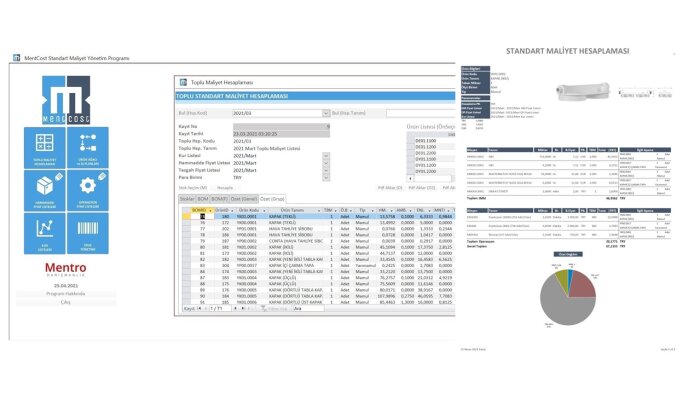The height and width of the screenshot is (394, 700).
Task: Go to last record in navigator
Action: [242, 308]
